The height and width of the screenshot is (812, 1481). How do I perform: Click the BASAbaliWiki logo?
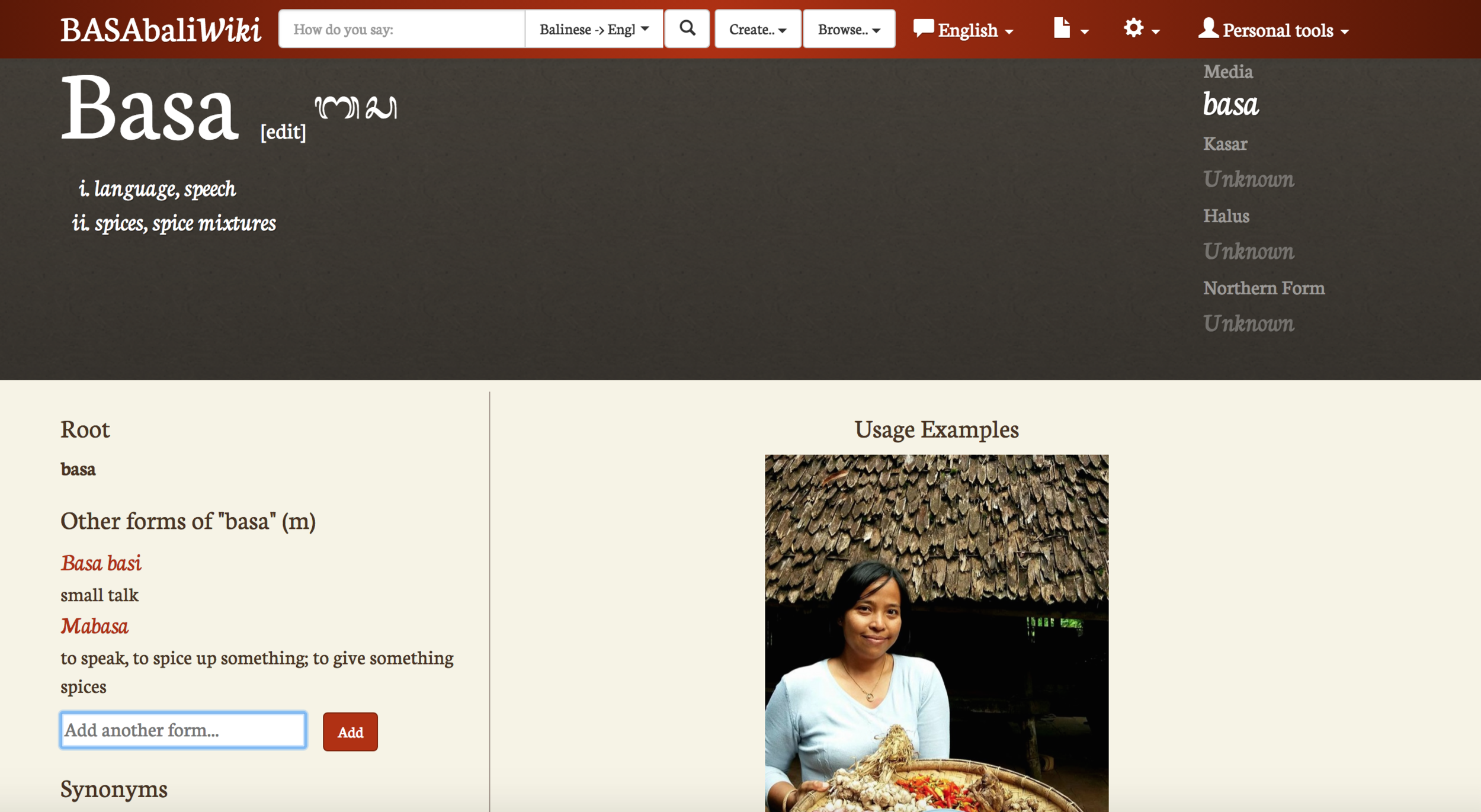tap(161, 30)
